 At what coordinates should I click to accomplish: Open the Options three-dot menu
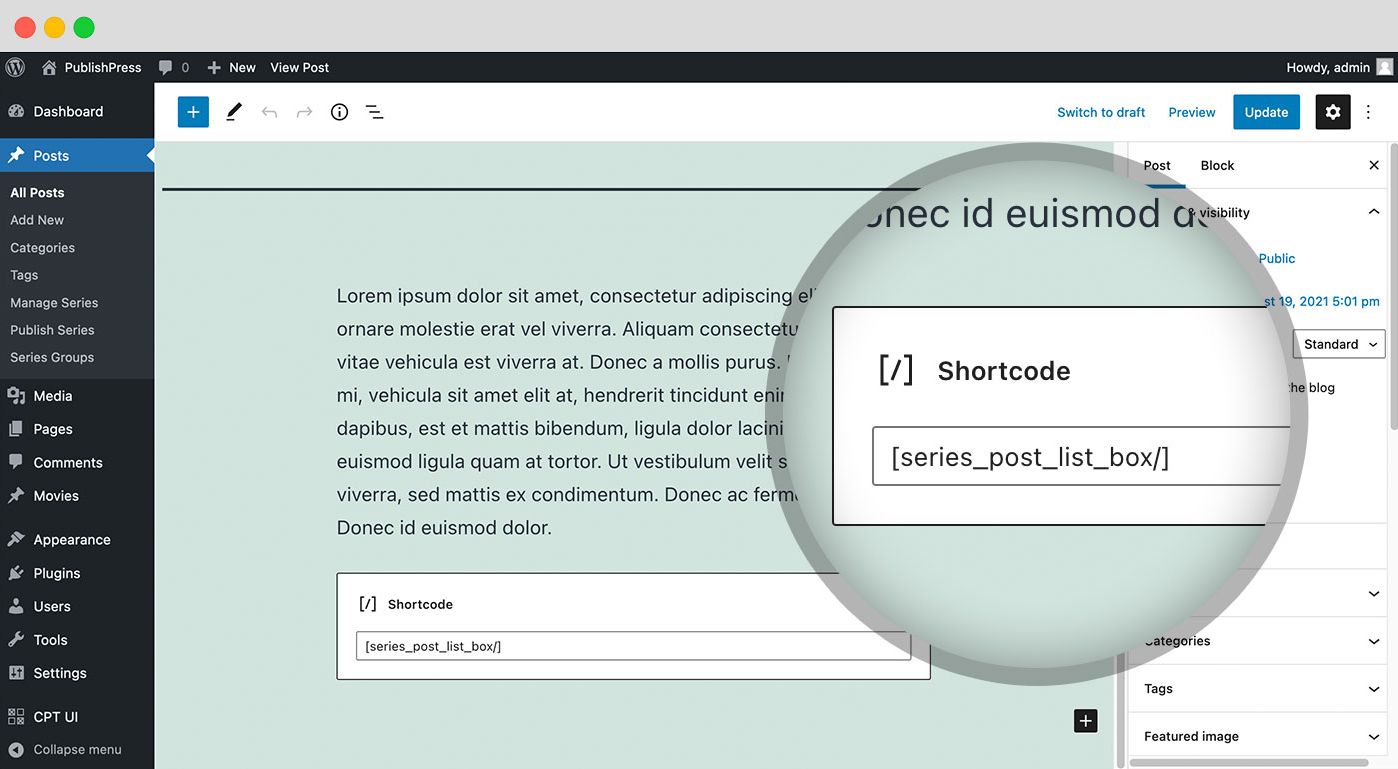pos(1368,111)
